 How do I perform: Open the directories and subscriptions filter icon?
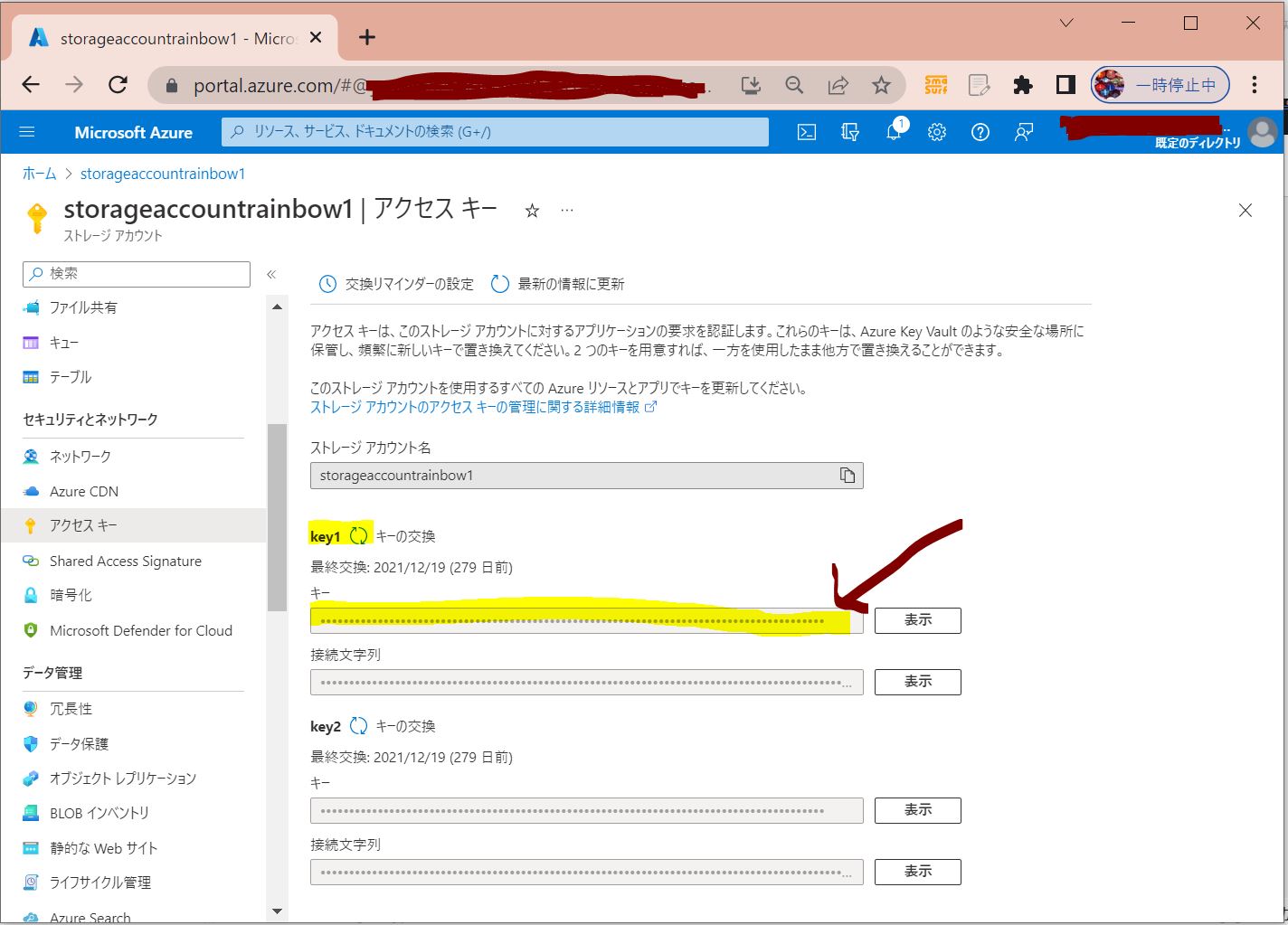tap(850, 132)
